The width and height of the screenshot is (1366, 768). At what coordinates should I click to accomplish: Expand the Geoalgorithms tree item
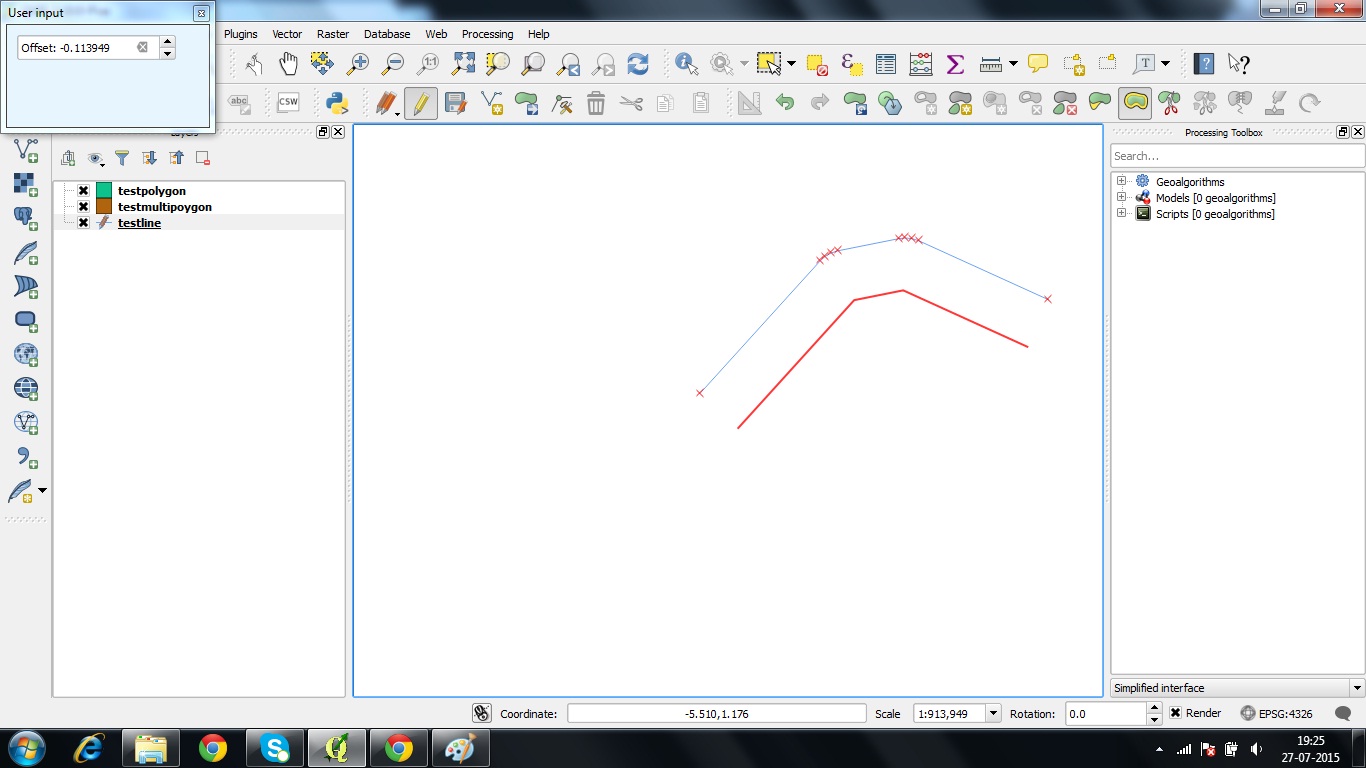(x=1121, y=181)
